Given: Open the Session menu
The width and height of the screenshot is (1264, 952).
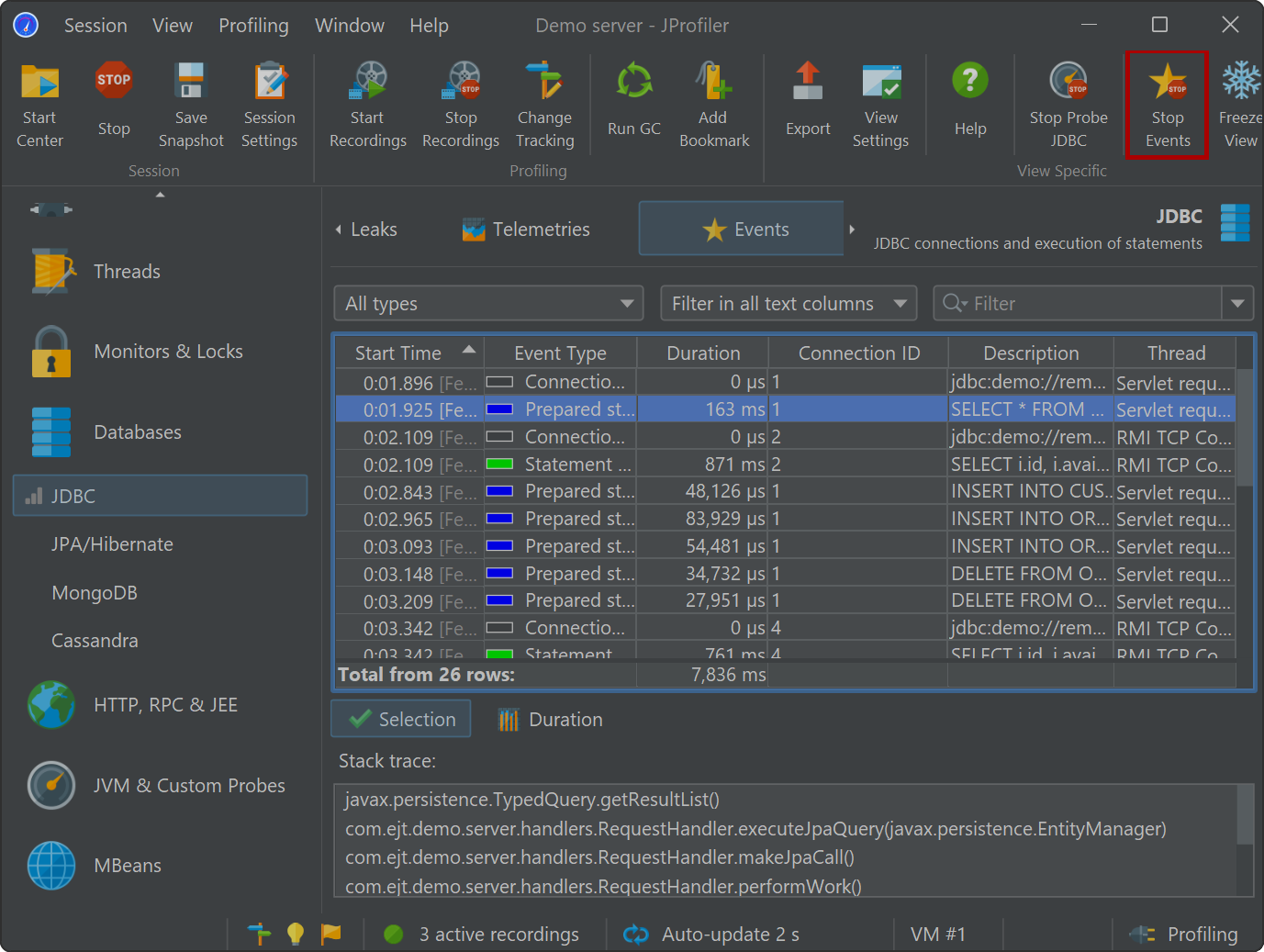Looking at the screenshot, I should click(95, 26).
